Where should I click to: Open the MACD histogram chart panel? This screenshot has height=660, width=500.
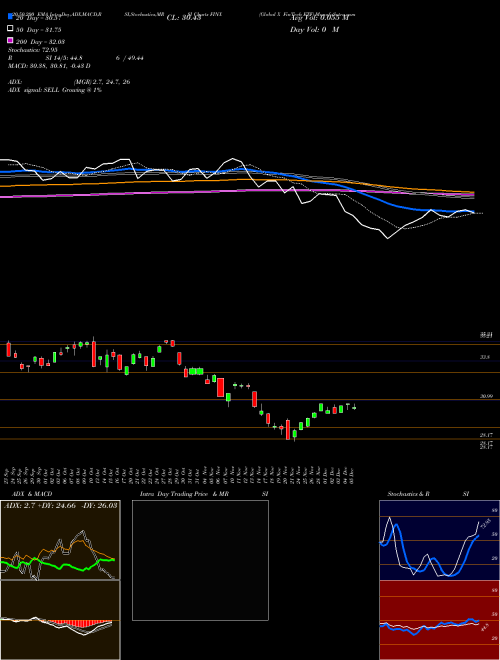tap(60, 620)
